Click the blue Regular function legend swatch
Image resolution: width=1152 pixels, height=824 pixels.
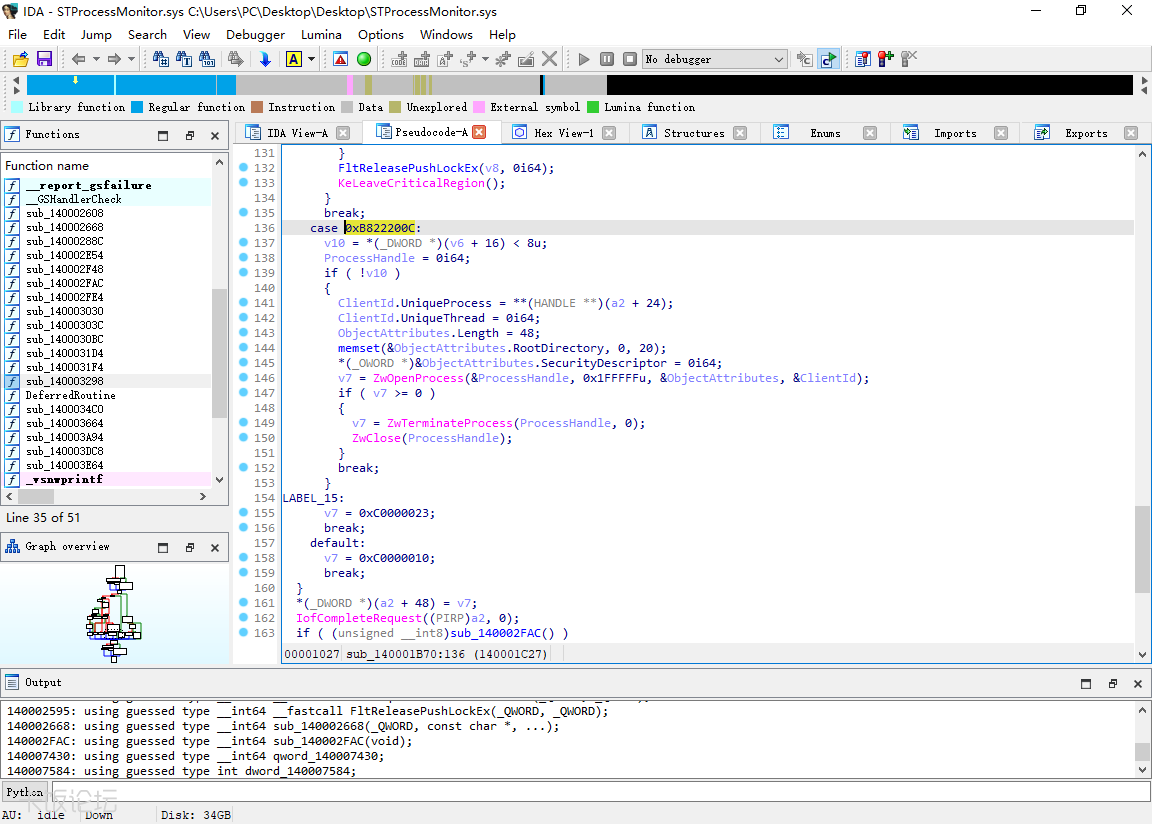click(138, 107)
